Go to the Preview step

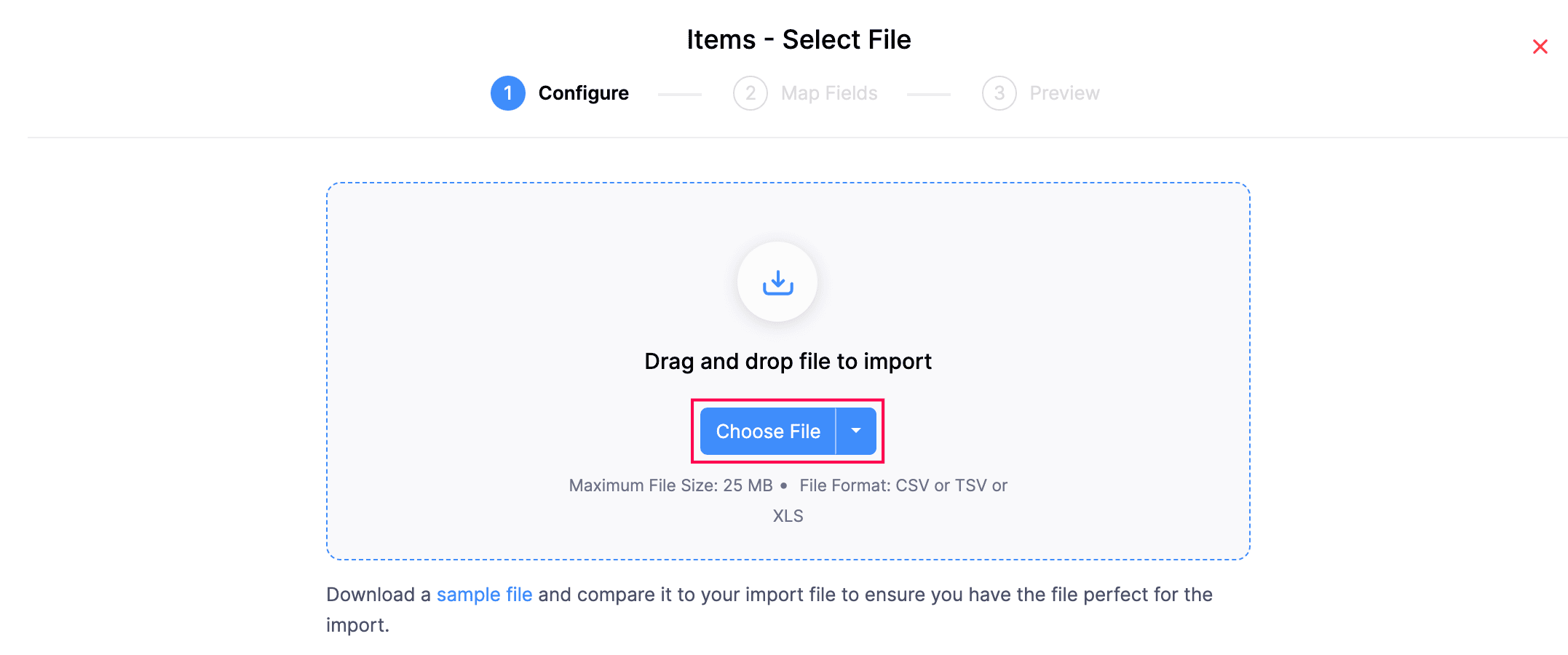[1064, 93]
